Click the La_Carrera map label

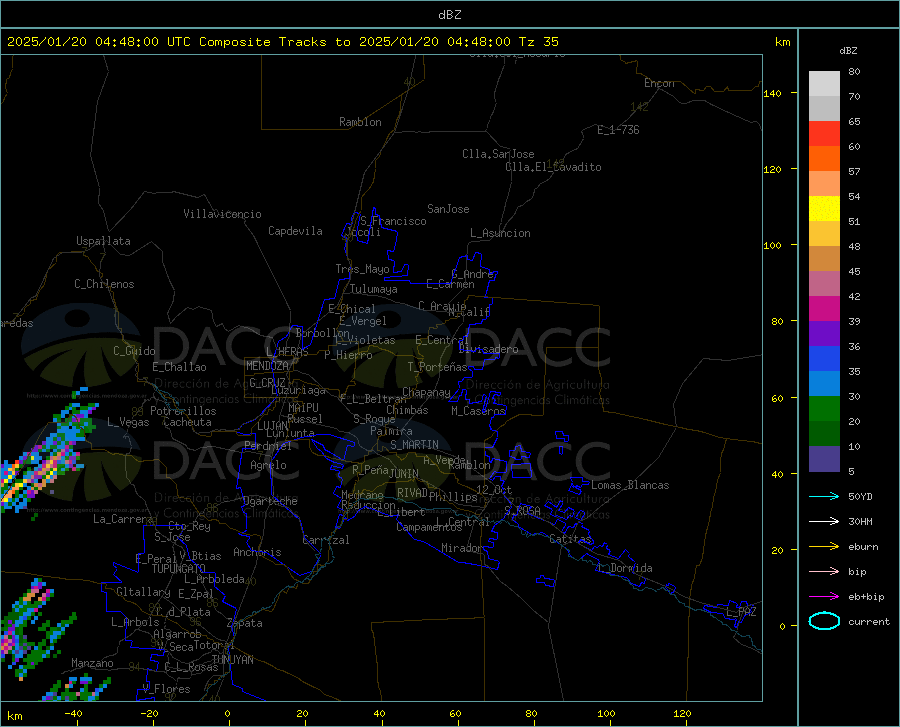123,519
